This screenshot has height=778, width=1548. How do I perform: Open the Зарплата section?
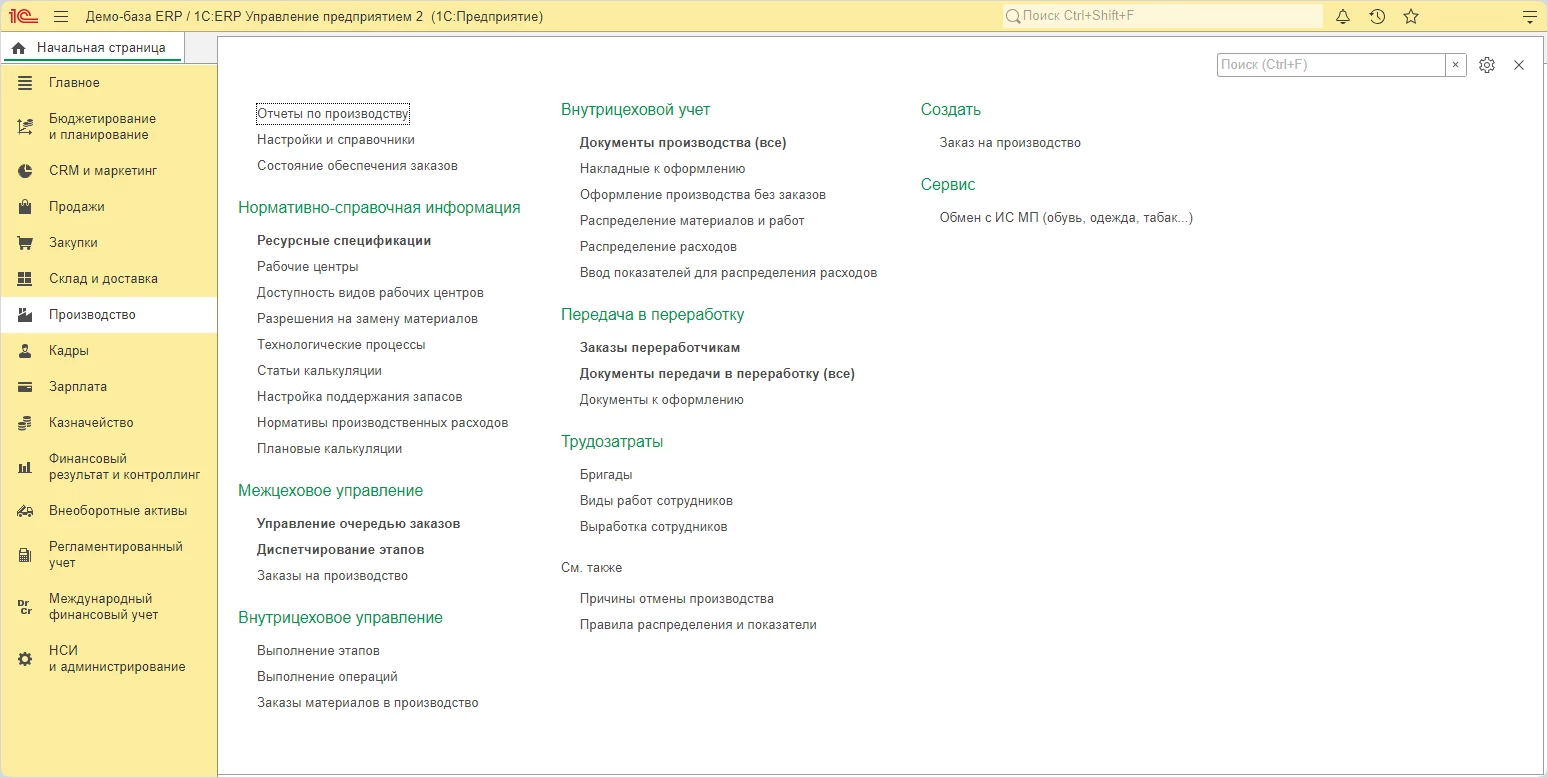tap(108, 387)
